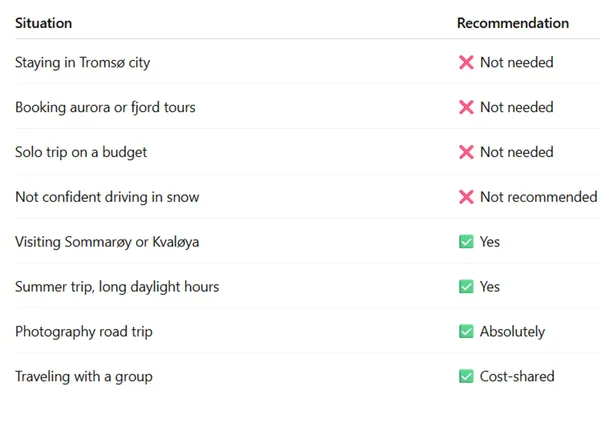Click Solo trip on a budget text
Screen dimensions: 600x425
pyautogui.click(x=81, y=152)
